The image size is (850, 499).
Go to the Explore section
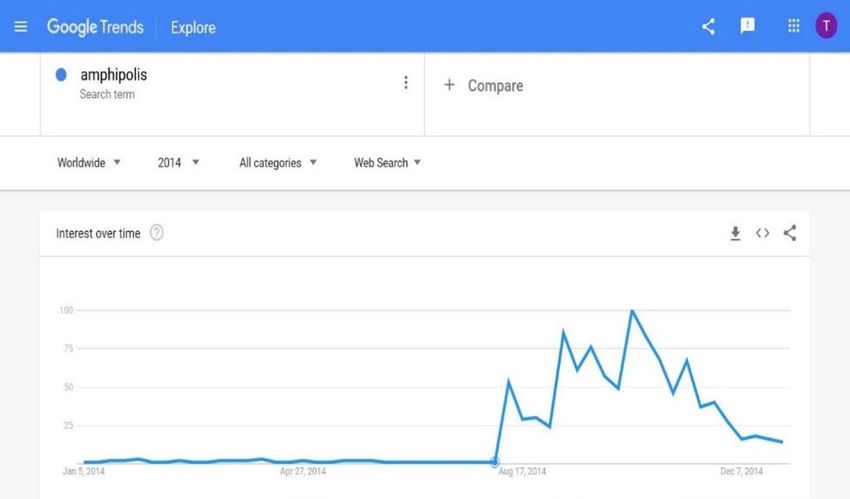pyautogui.click(x=193, y=28)
